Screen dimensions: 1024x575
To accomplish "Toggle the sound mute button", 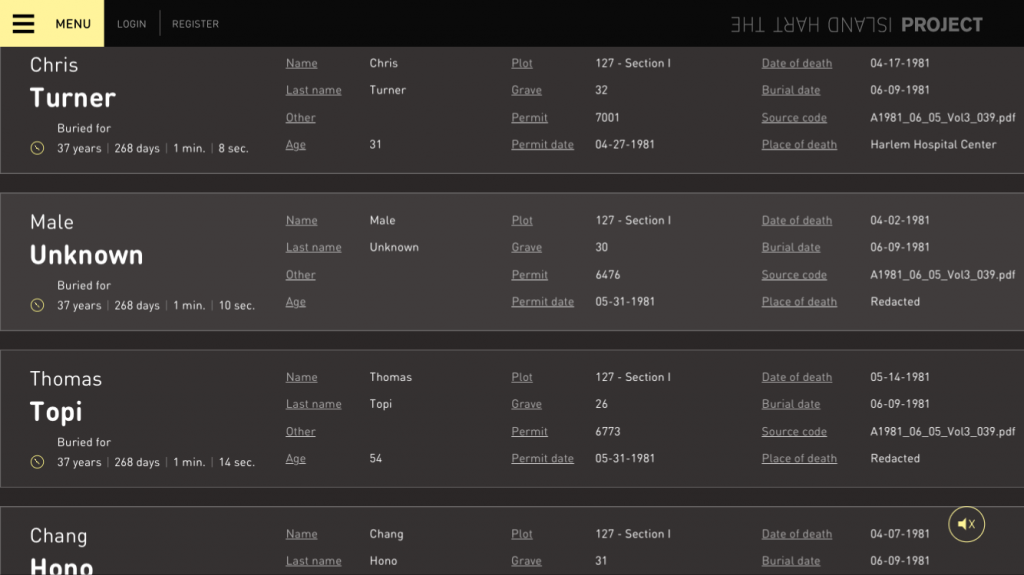I will point(966,524).
